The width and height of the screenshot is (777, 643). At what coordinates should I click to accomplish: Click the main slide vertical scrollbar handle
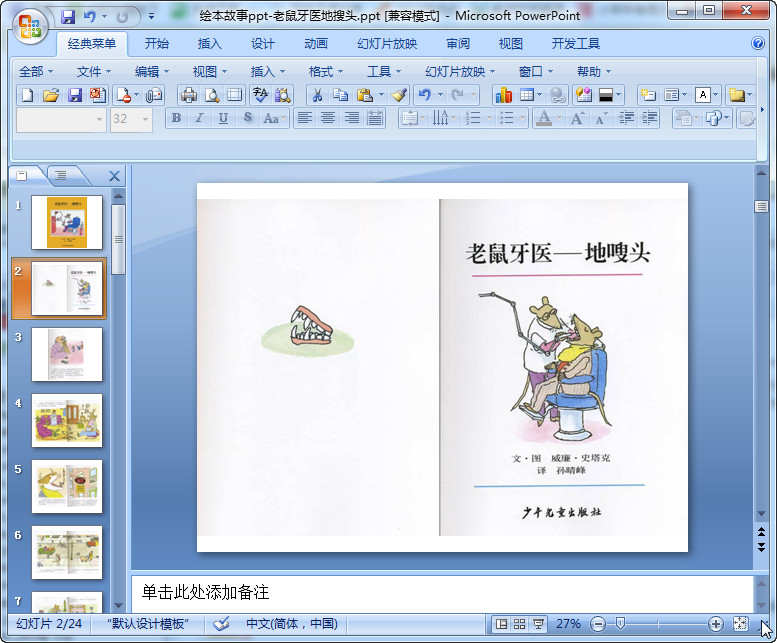point(761,206)
